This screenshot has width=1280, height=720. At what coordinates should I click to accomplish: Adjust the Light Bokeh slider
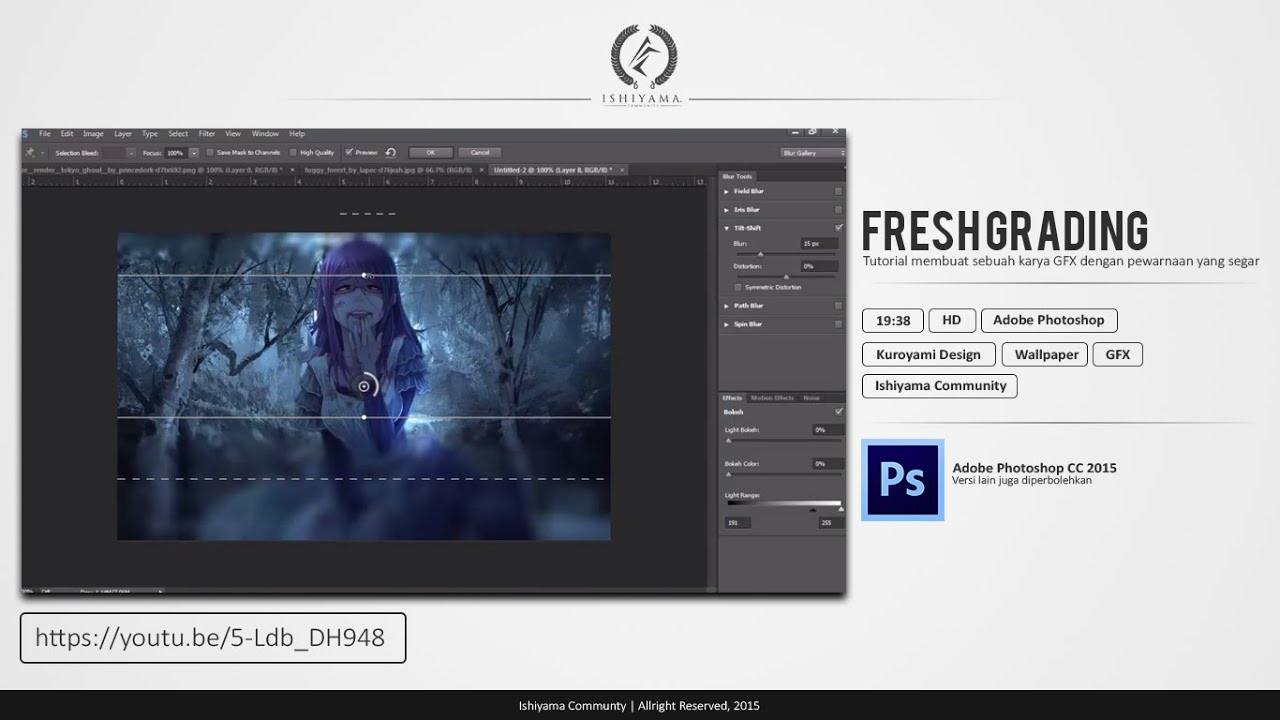783,441
